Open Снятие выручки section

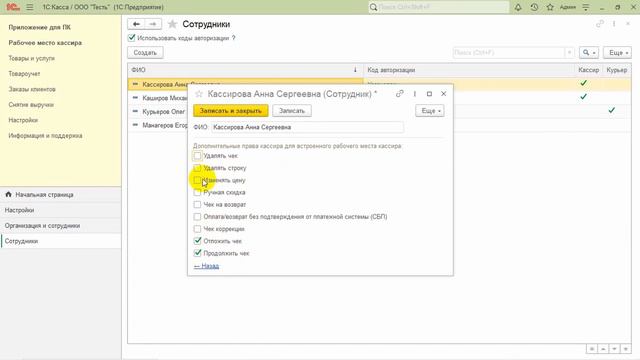click(x=31, y=105)
